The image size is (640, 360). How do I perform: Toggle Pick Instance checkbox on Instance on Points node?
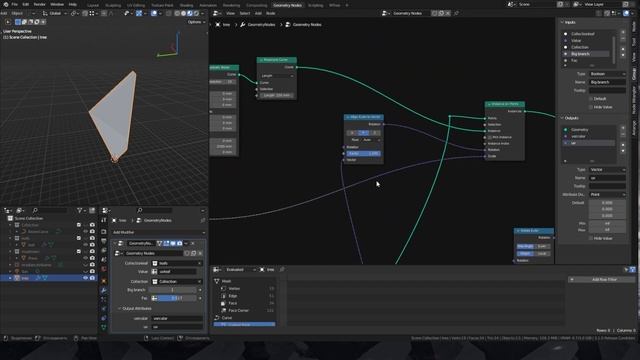click(490, 137)
